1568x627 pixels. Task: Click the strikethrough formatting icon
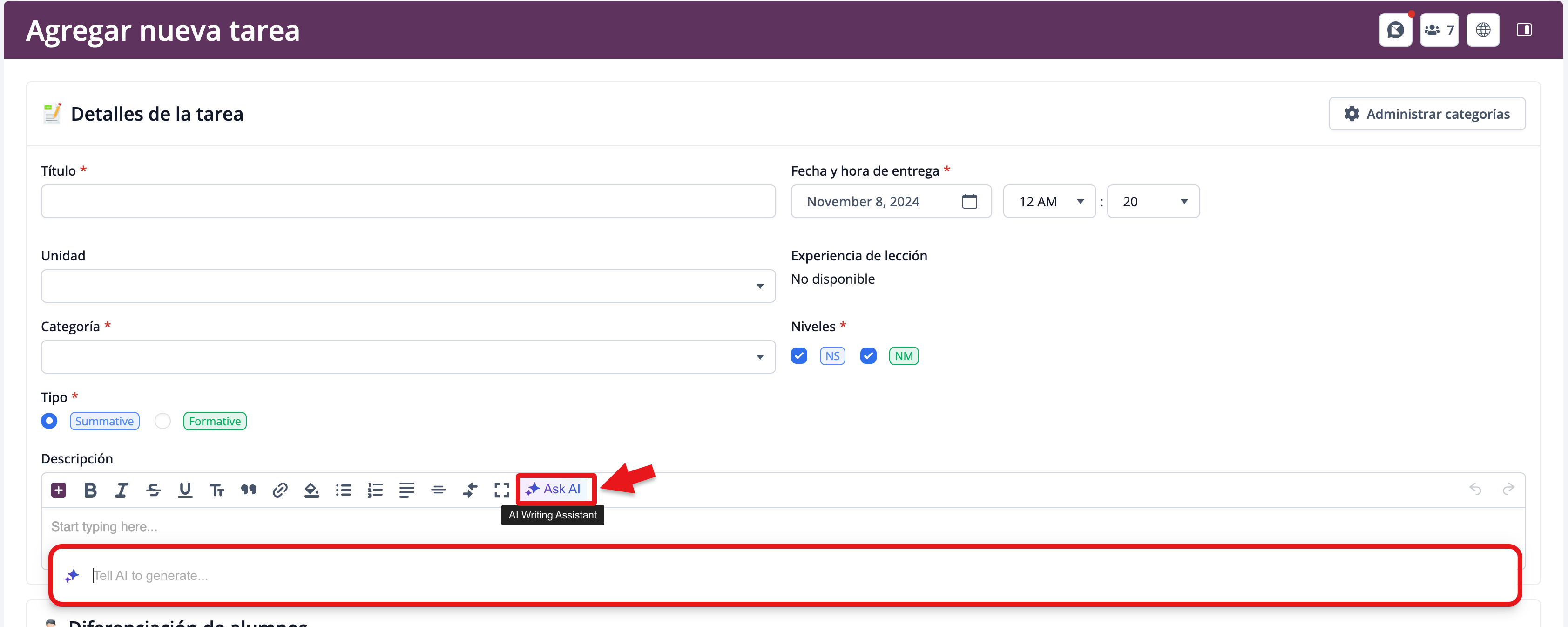(x=153, y=489)
